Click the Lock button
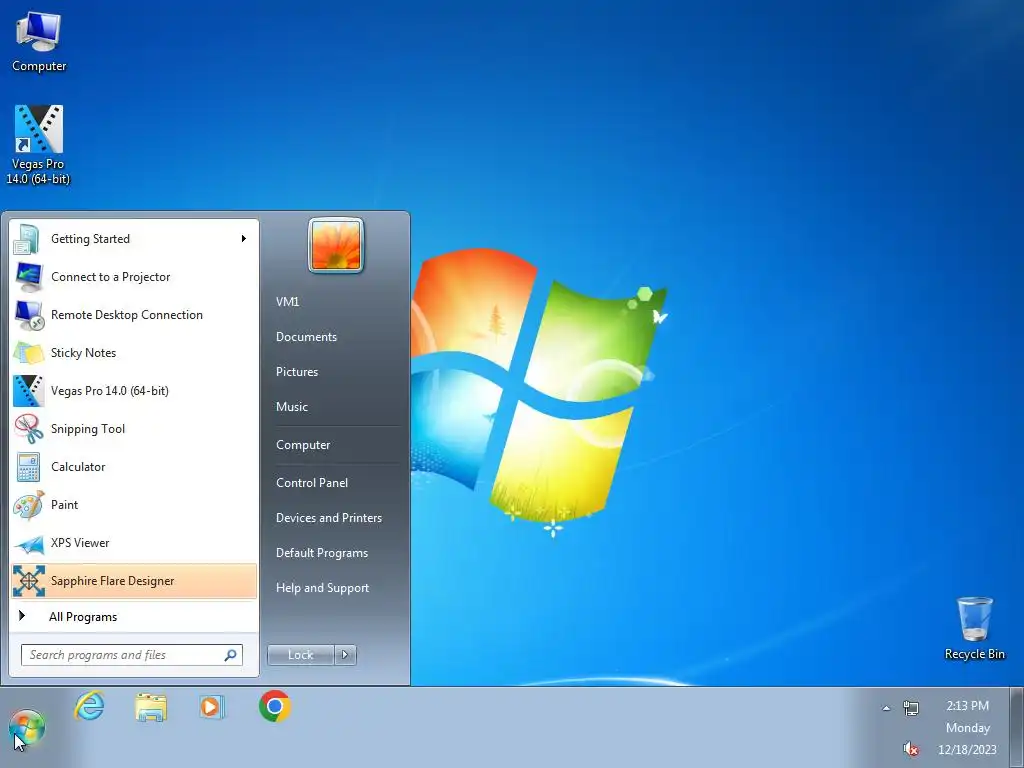This screenshot has height=768, width=1024. point(300,654)
